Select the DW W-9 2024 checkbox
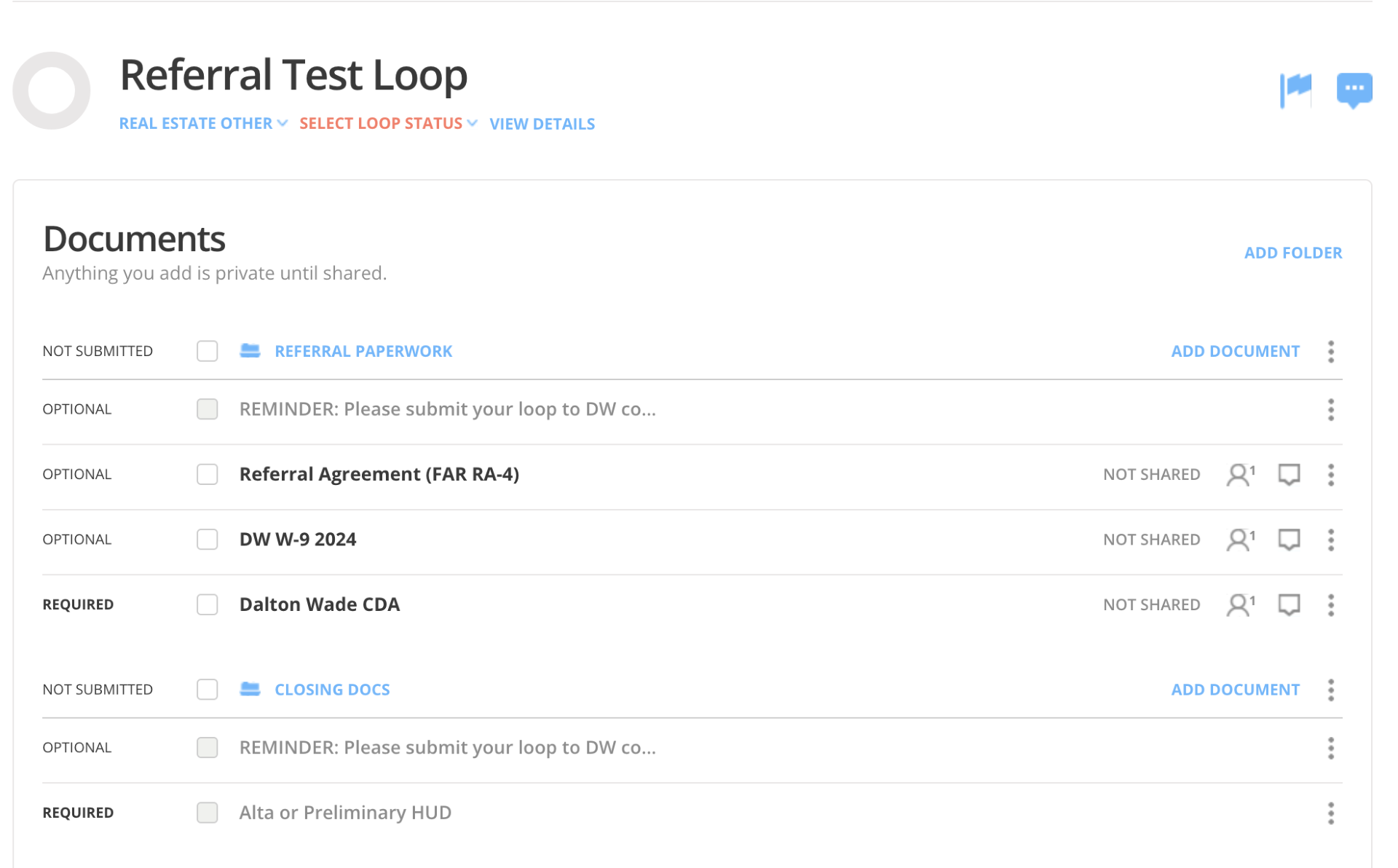The height and width of the screenshot is (868, 1398). click(208, 540)
